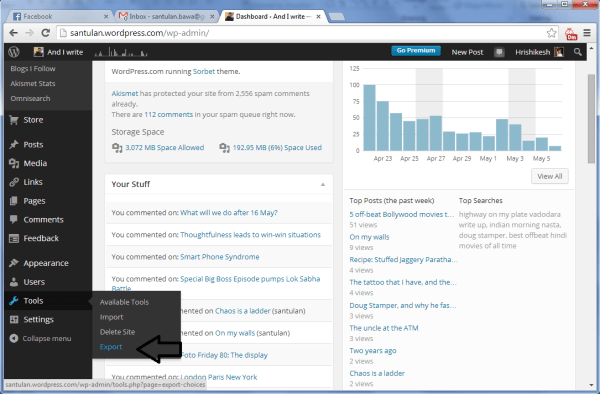
Task: Open Blogs I Follow in sidebar
Action: [x=33, y=68]
